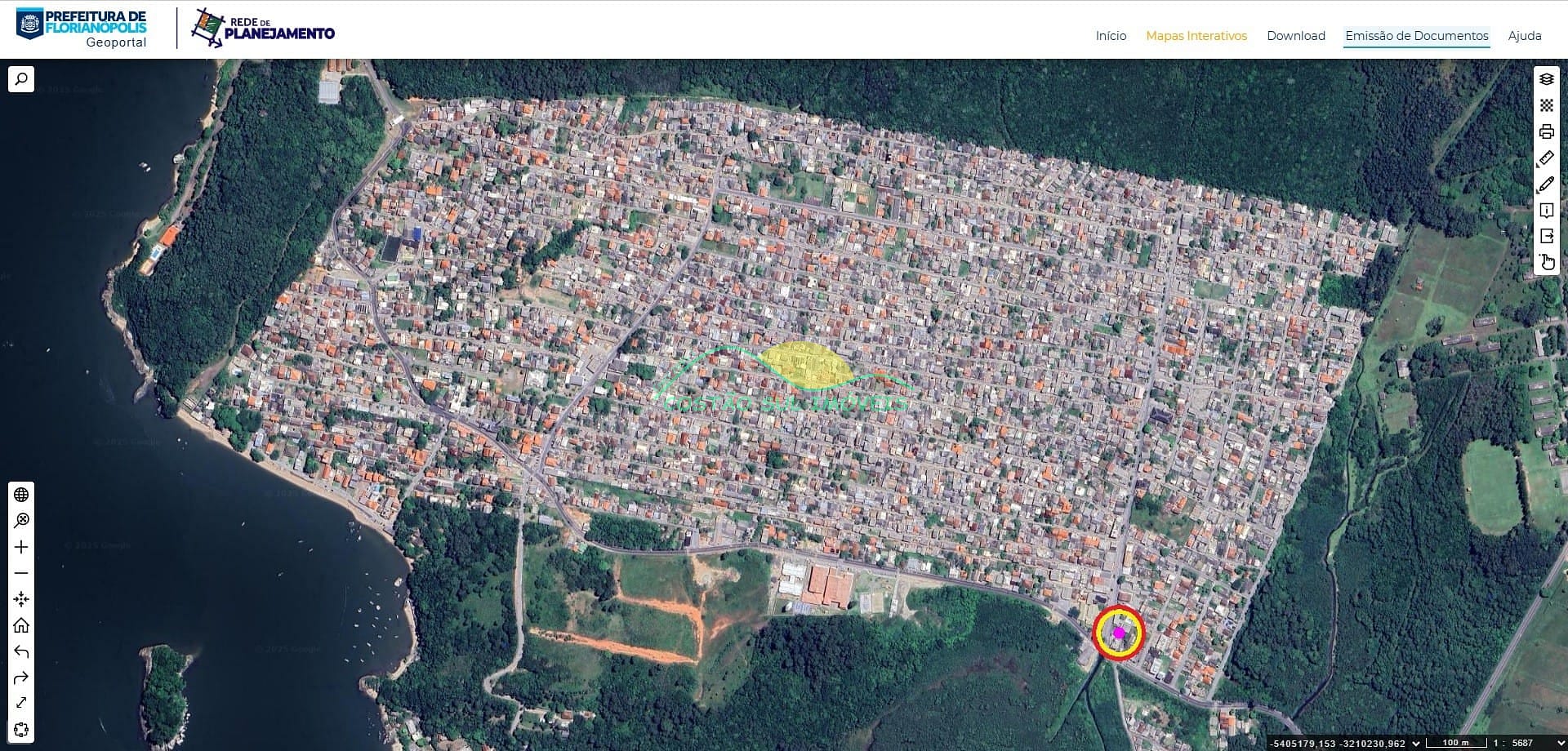Click the checkerboard basemap icon
1568x751 pixels.
tap(1546, 105)
